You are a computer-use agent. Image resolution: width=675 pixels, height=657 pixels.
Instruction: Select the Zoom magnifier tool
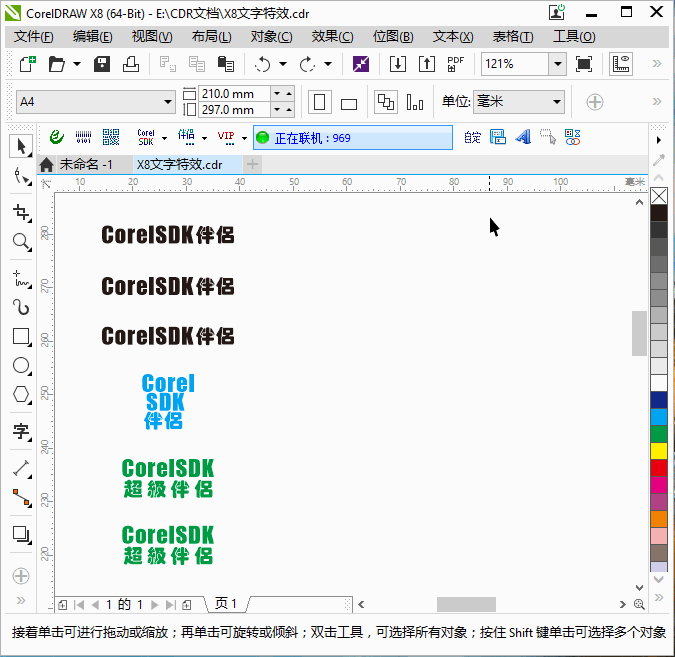pyautogui.click(x=22, y=242)
